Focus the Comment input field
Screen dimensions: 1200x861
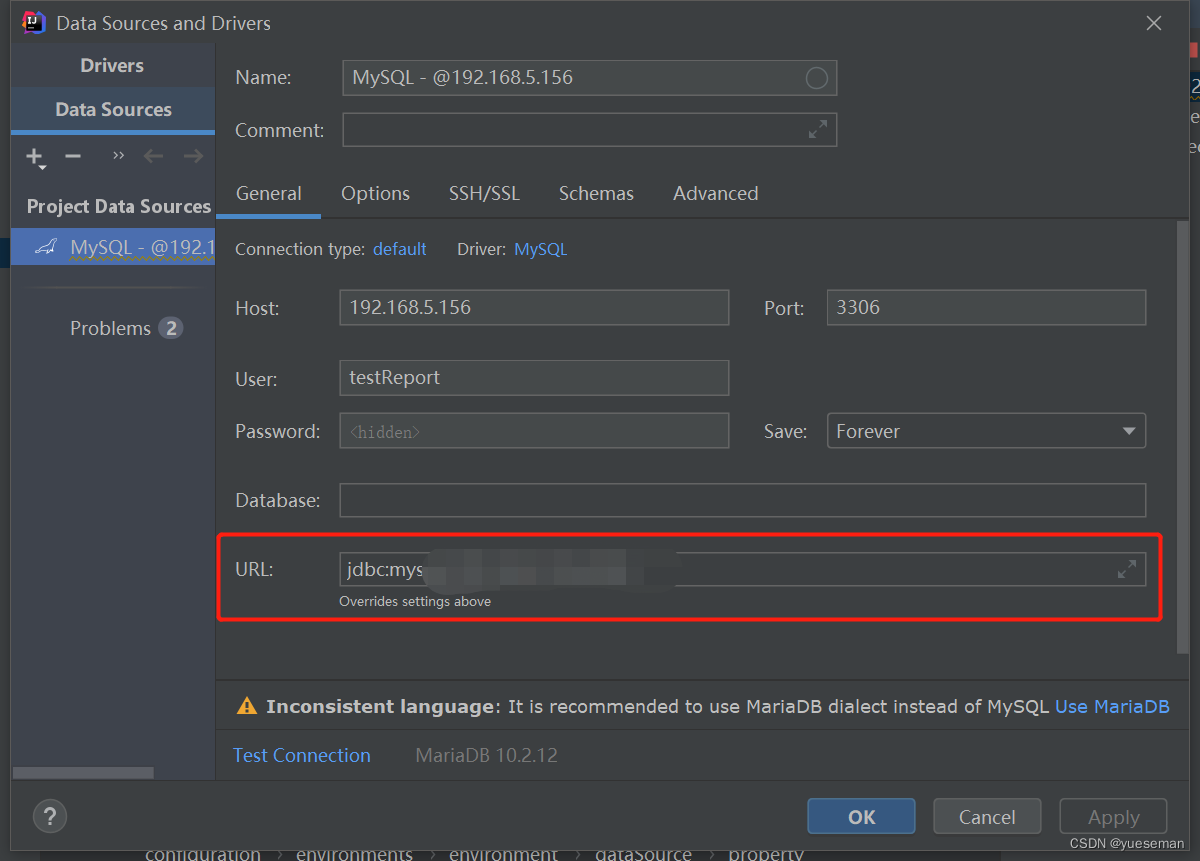point(589,129)
